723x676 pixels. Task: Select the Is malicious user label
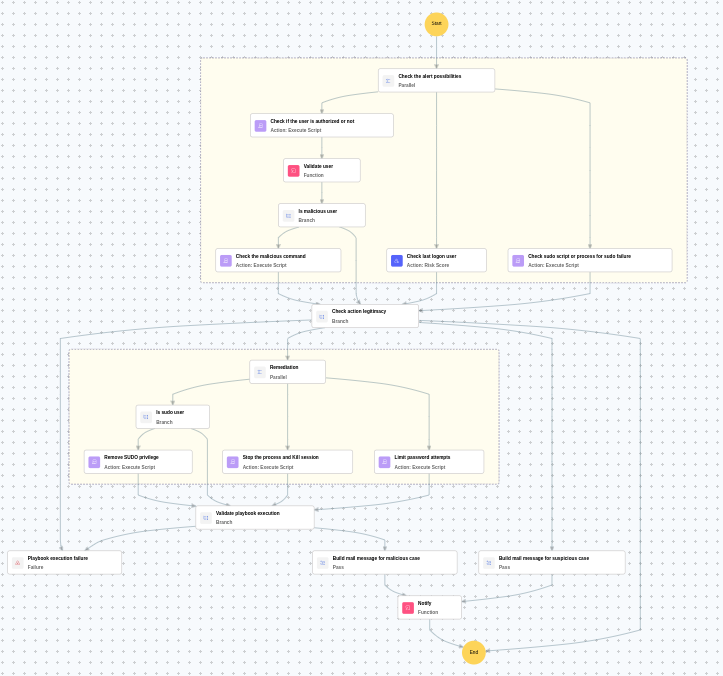coord(318,211)
